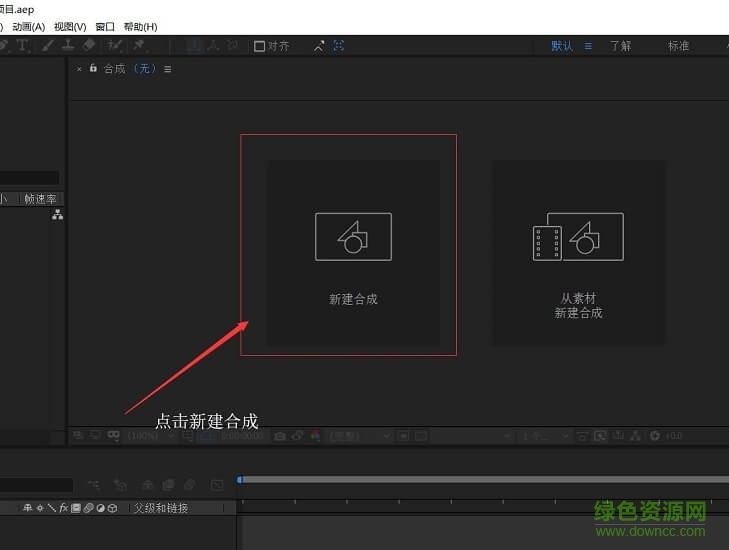Click the project flowchart icon below 帧速率
Viewport: 729px width, 550px height.
click(x=57, y=215)
